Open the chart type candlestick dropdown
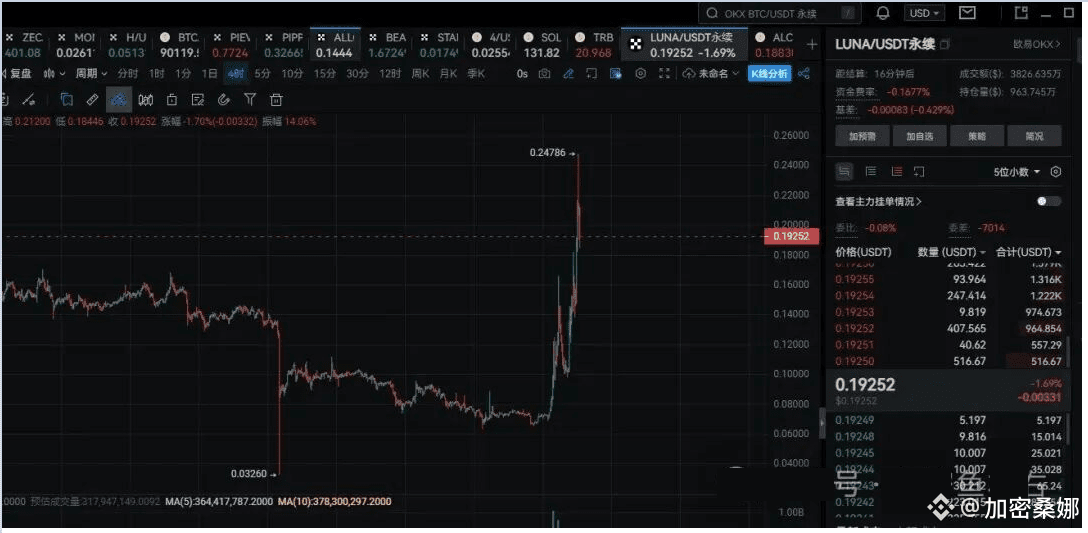 (54, 73)
